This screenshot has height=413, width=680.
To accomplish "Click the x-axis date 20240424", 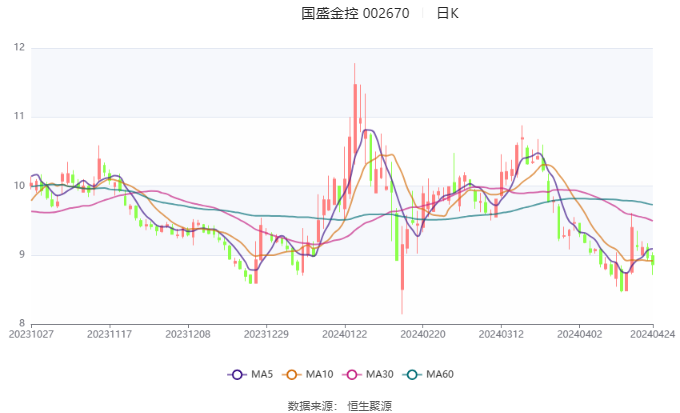I will [652, 334].
